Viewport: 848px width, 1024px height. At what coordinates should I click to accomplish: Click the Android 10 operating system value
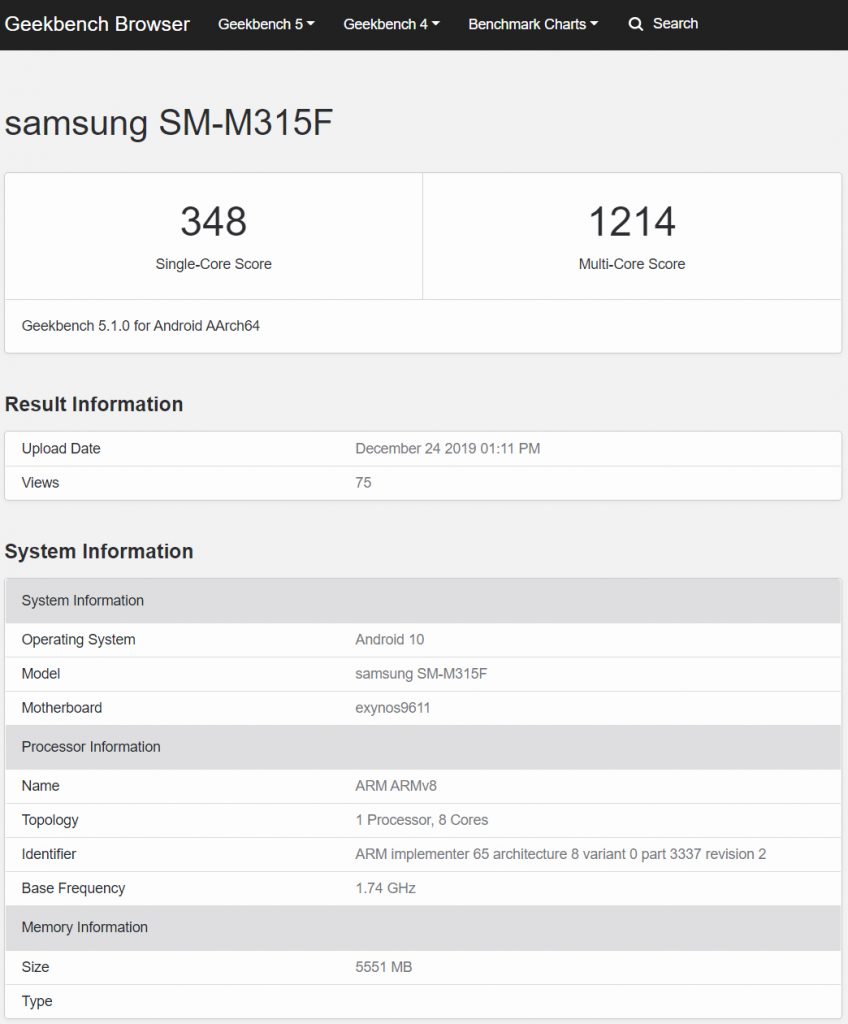(390, 640)
